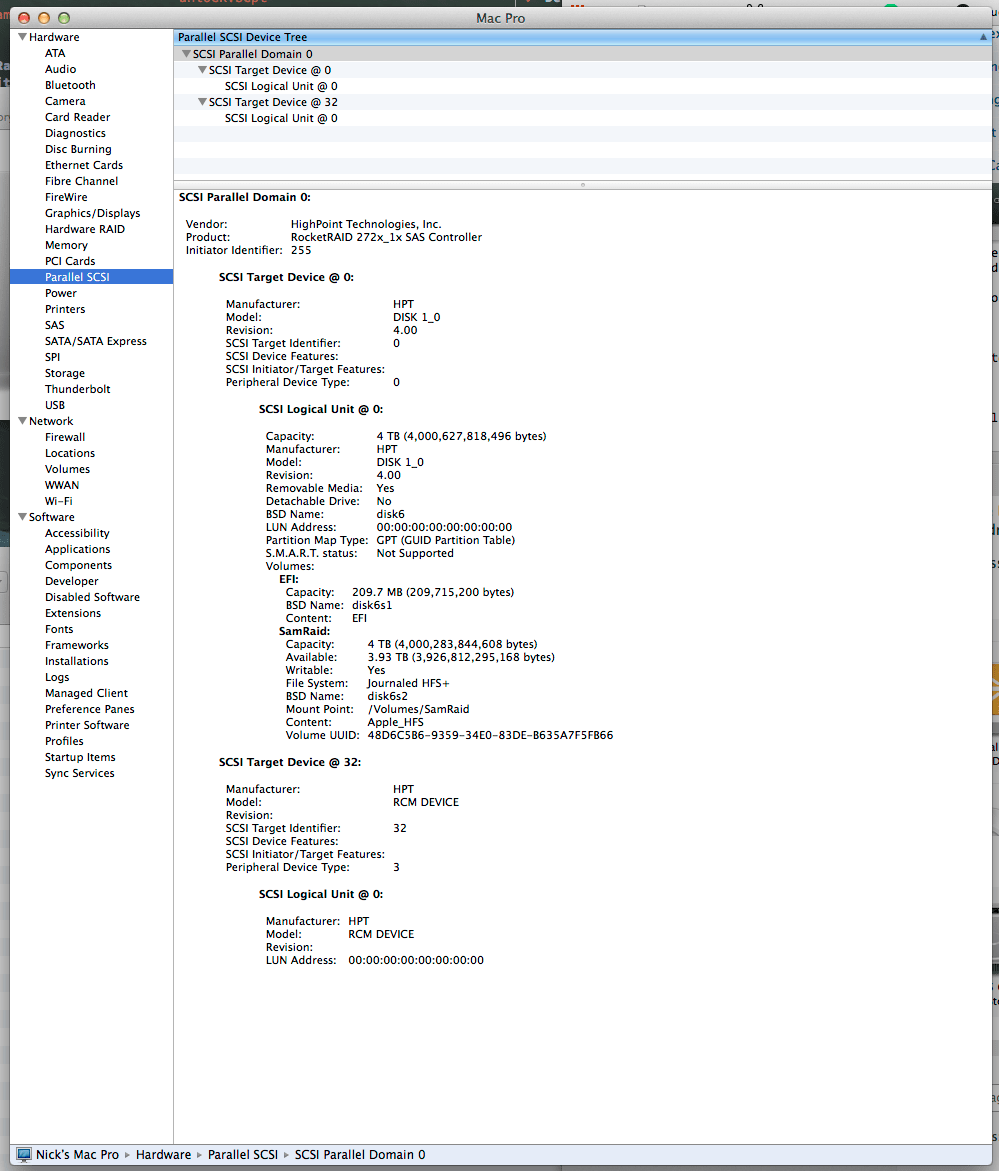Open Components software entry

[78, 565]
